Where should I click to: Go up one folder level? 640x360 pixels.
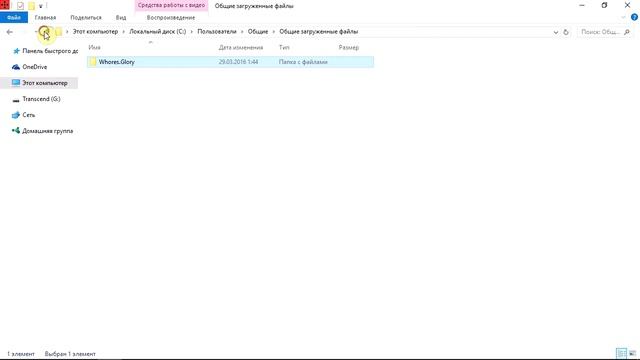[44, 32]
